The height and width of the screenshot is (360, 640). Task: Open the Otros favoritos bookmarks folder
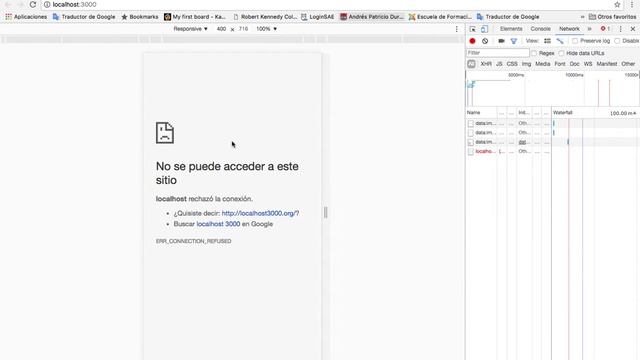tap(612, 17)
